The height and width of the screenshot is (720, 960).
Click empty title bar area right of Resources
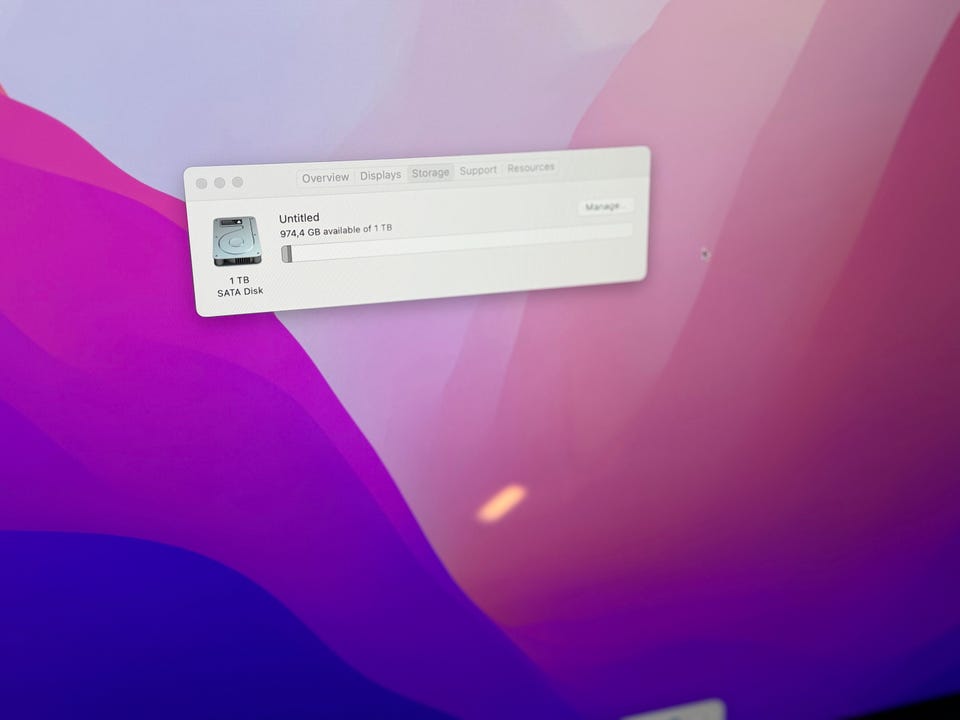click(600, 164)
